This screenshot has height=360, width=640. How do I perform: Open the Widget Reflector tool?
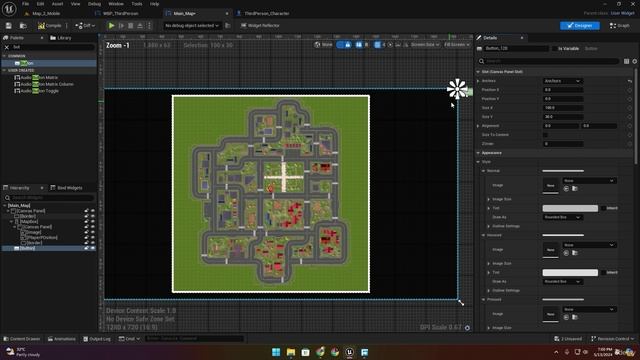coord(260,26)
